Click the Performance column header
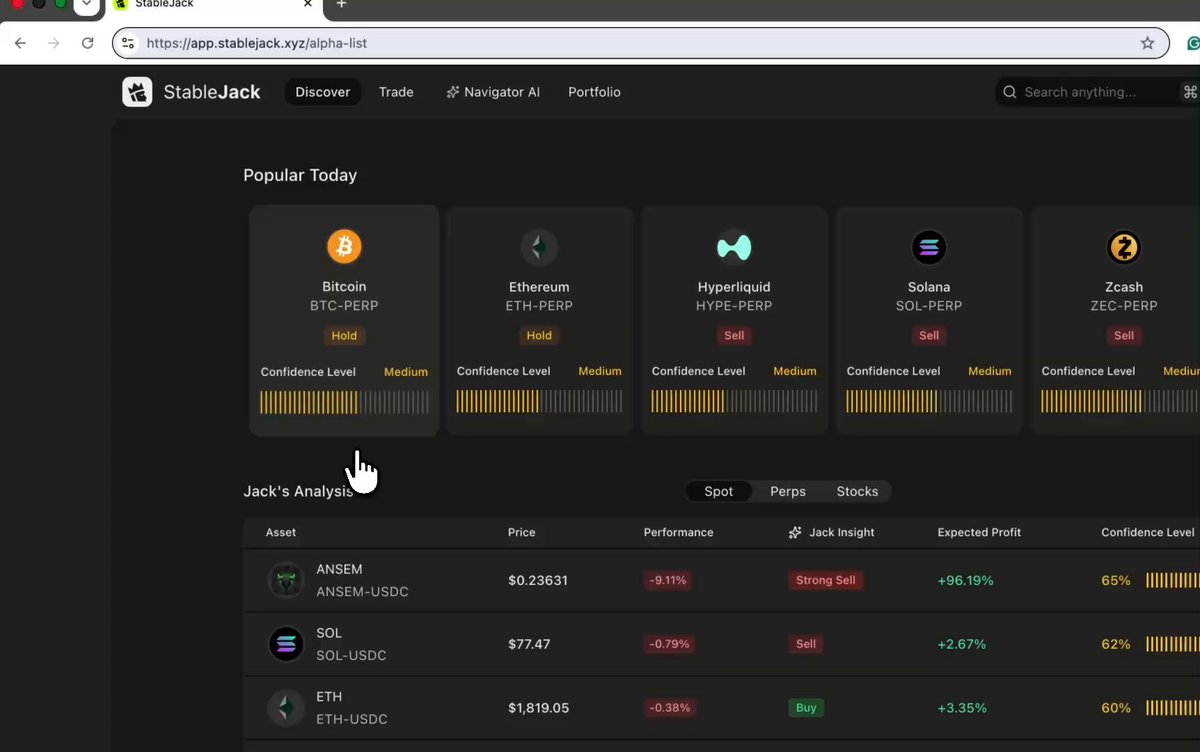The image size is (1200, 752). coord(678,532)
